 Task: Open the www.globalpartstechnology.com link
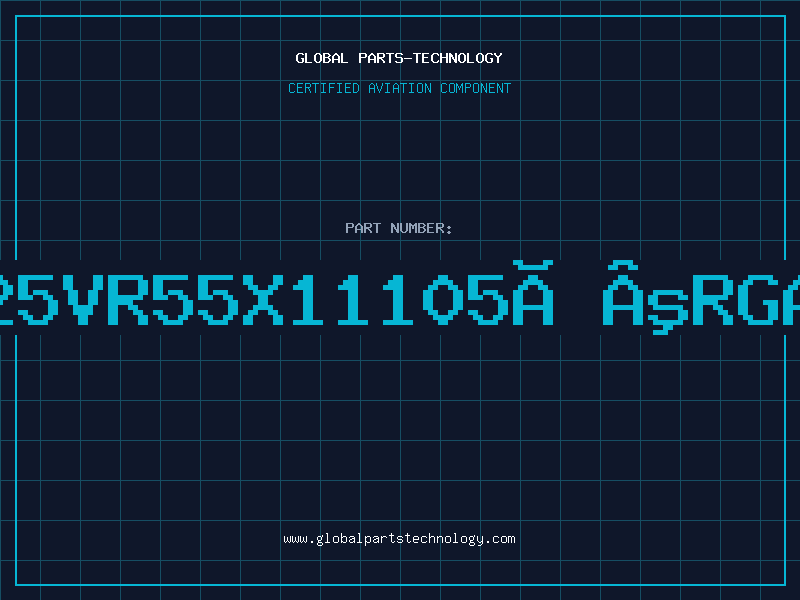[x=399, y=539]
